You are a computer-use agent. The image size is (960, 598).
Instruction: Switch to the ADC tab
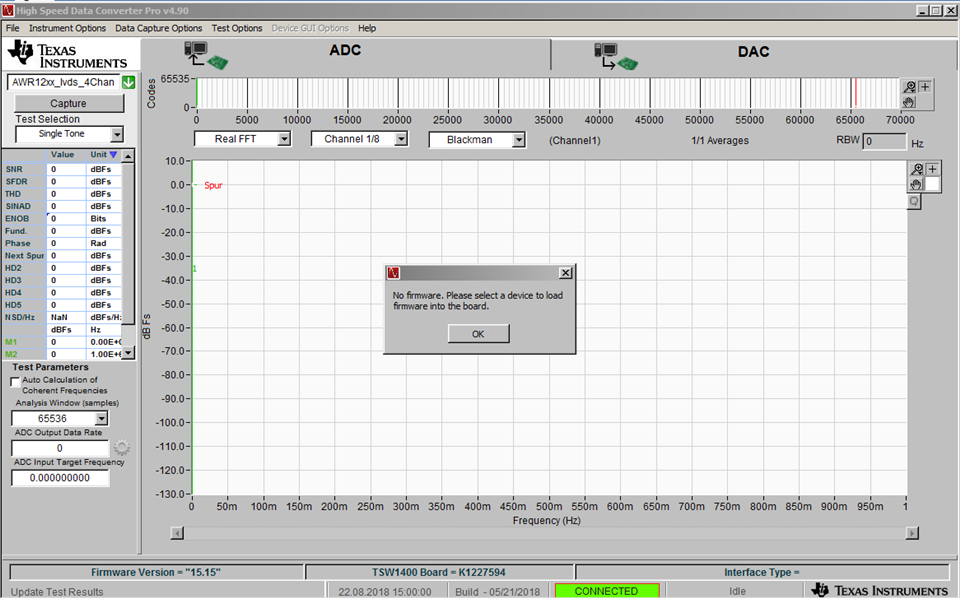345,51
